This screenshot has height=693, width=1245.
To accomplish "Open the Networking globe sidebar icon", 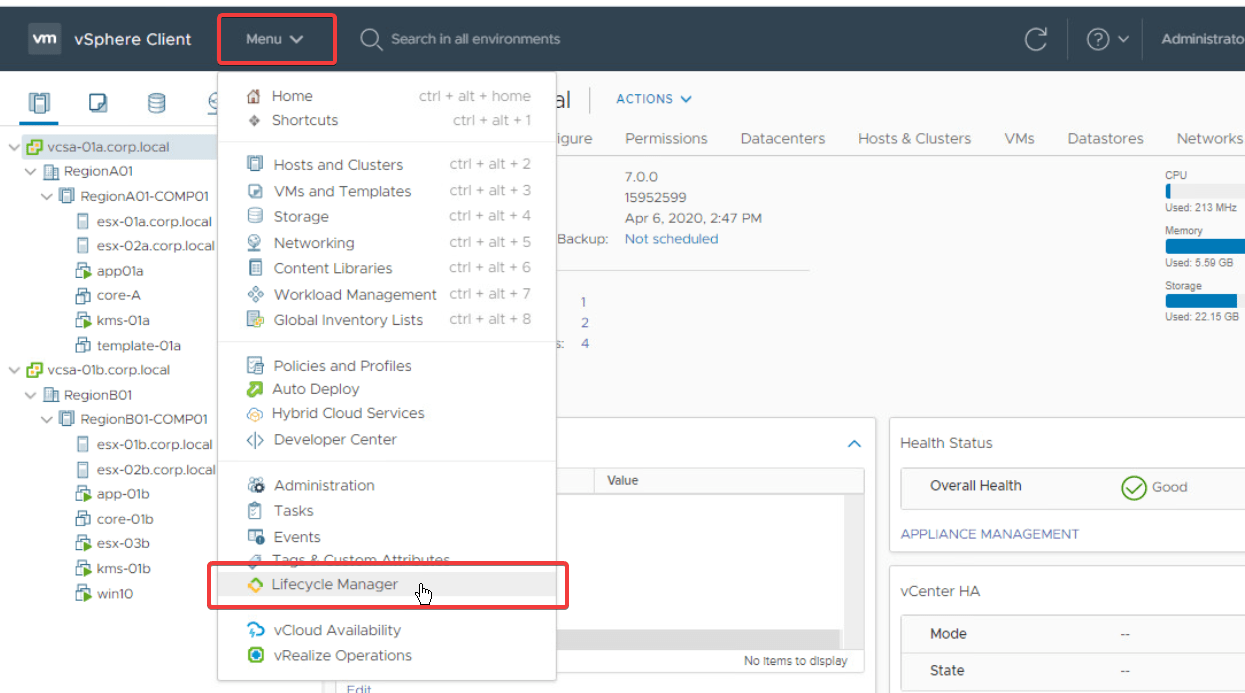I will (x=215, y=102).
